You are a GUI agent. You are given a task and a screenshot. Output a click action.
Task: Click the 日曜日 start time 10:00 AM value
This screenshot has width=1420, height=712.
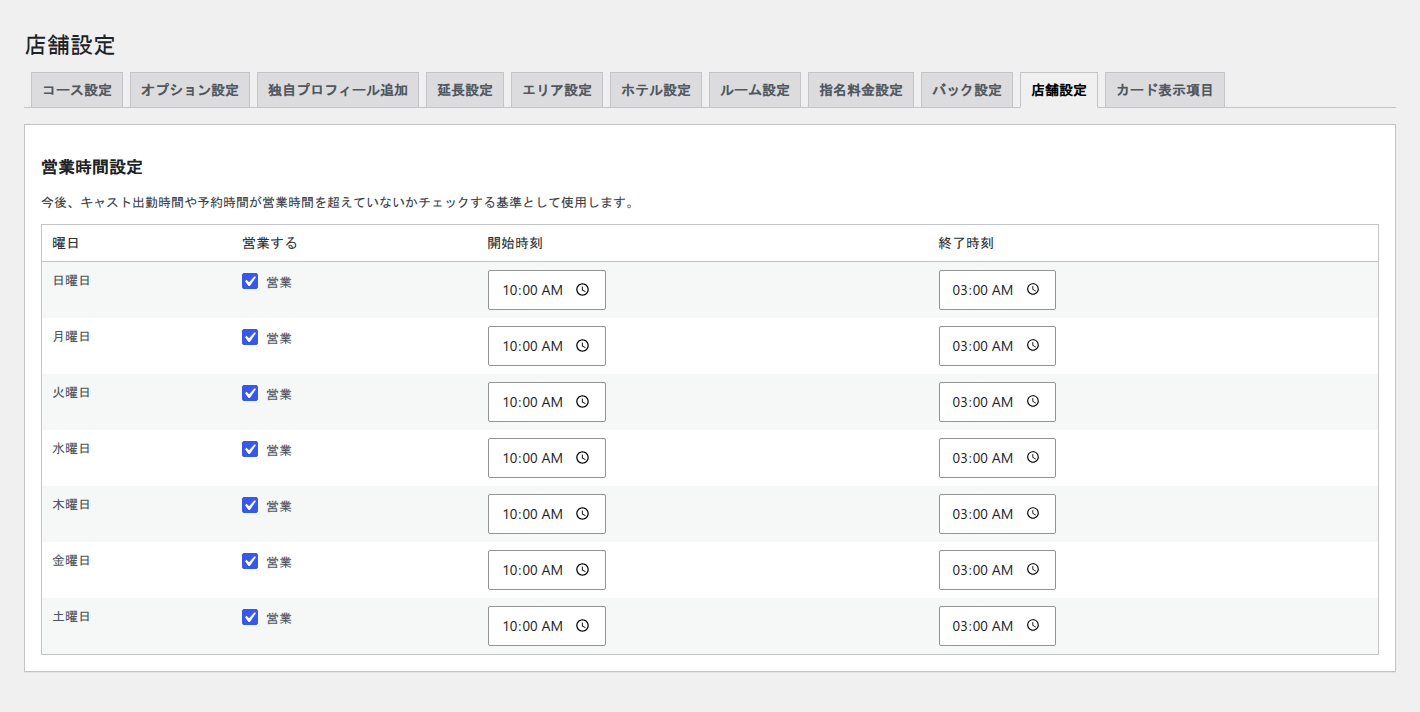[x=532, y=290]
